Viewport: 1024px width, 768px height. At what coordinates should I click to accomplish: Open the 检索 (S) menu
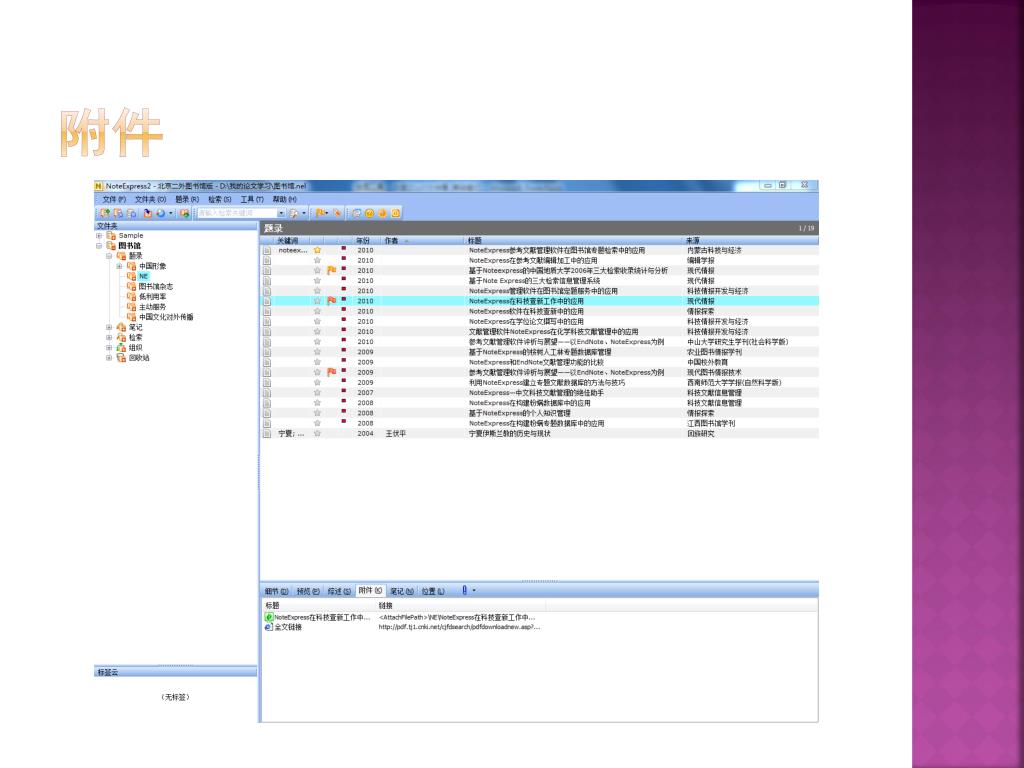[x=219, y=199]
